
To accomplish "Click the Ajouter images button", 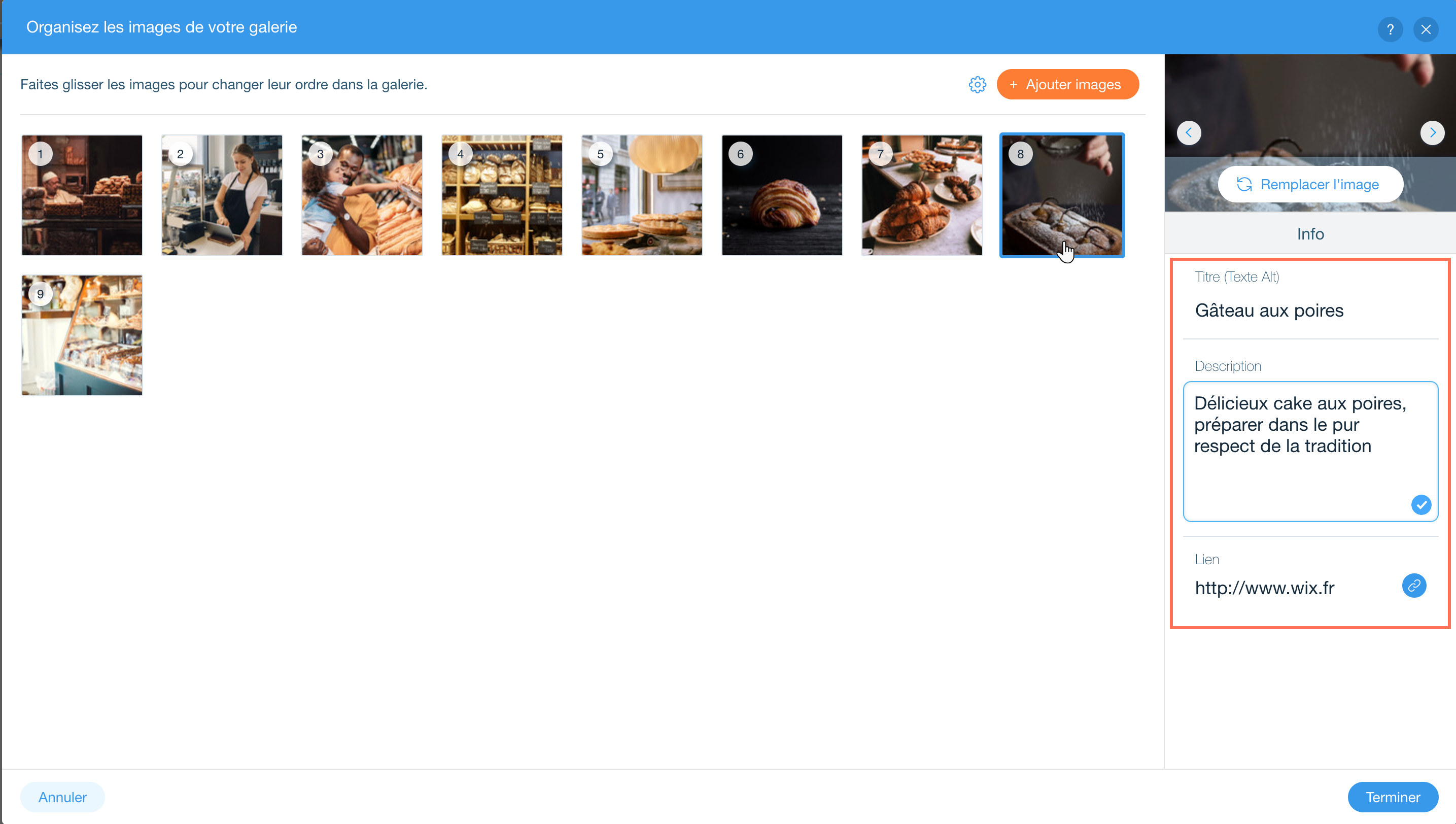I will pyautogui.click(x=1065, y=84).
